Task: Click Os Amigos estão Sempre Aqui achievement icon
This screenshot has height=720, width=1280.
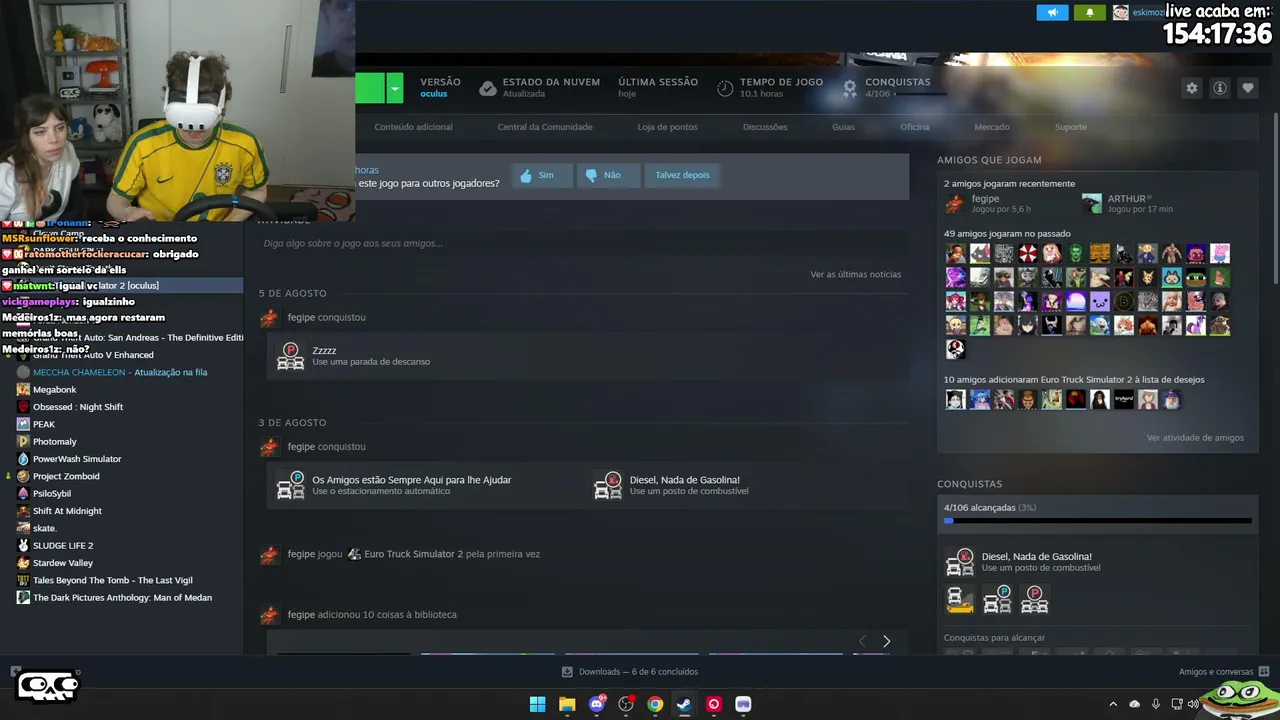Action: 290,485
